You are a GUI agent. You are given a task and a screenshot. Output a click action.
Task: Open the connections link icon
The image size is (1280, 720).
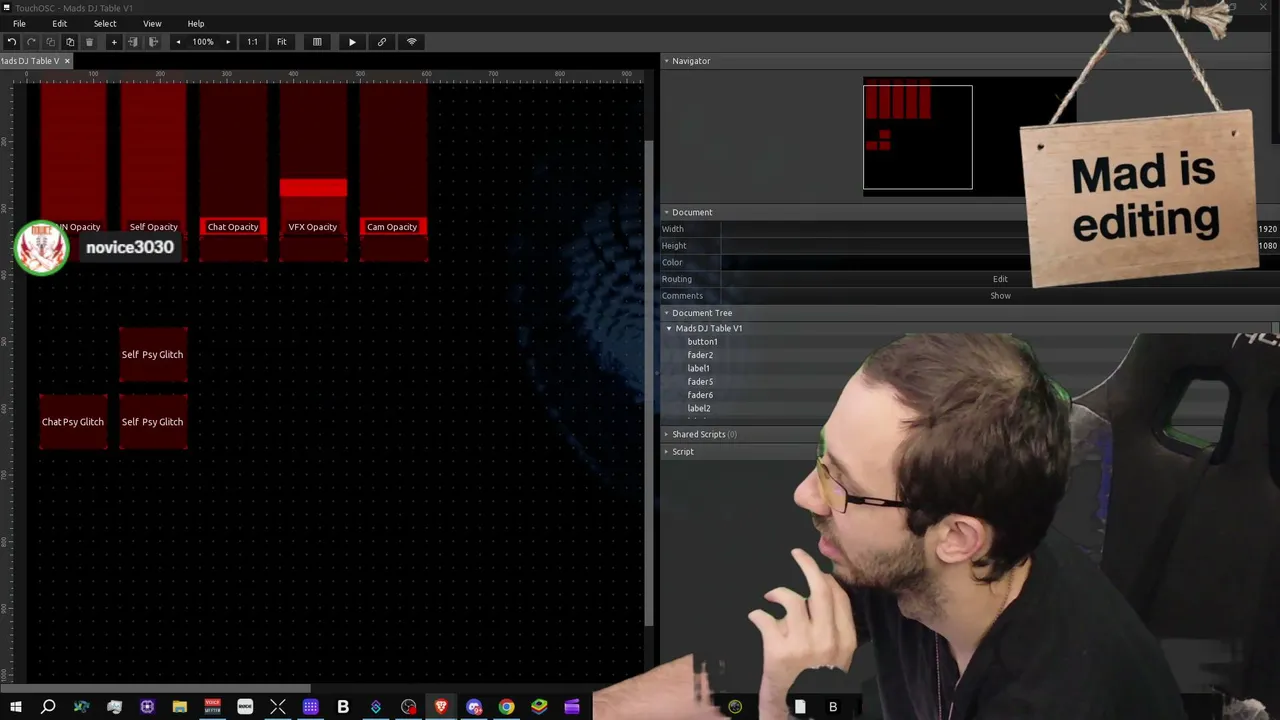[381, 42]
